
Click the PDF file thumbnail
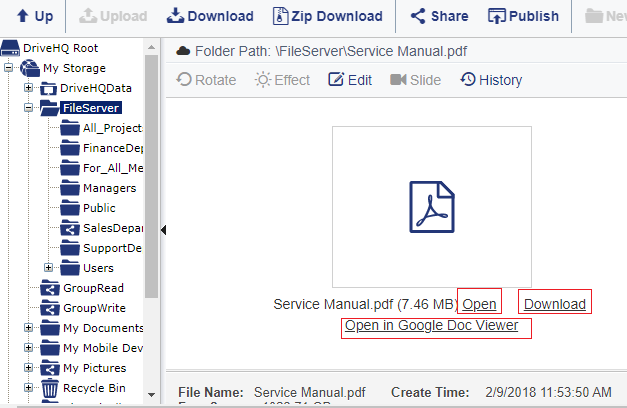432,205
